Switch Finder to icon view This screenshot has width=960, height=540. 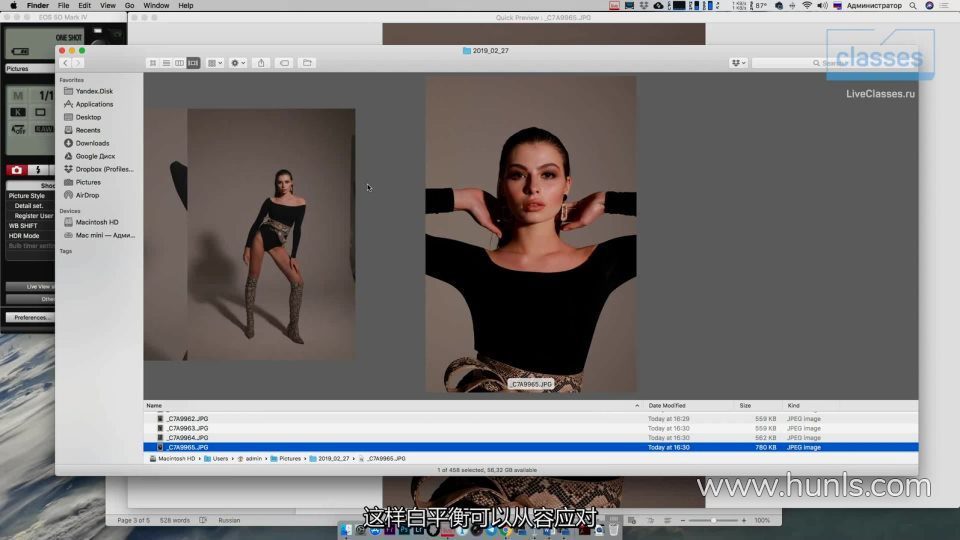pos(153,63)
